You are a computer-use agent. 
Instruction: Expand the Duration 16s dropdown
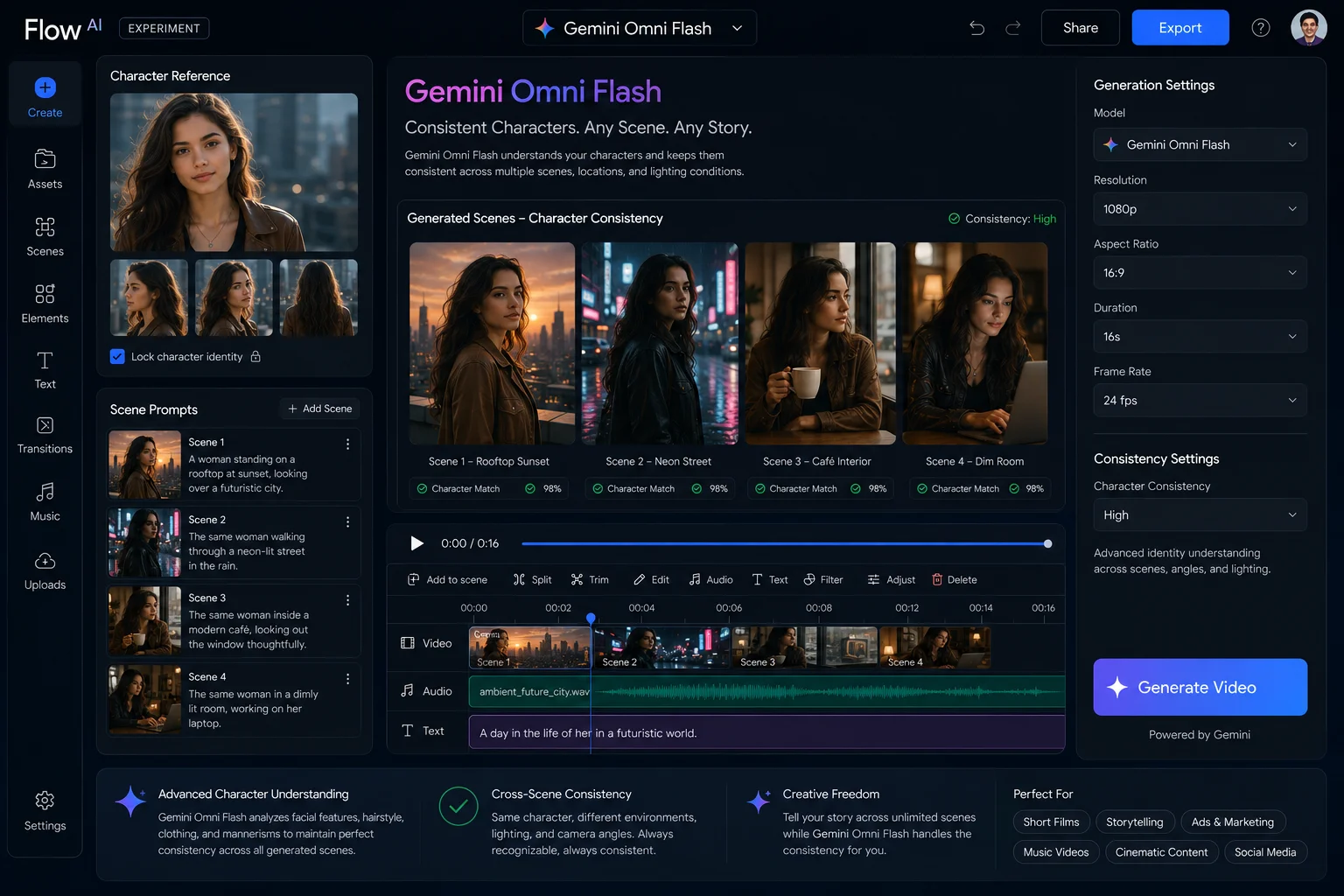coord(1200,337)
